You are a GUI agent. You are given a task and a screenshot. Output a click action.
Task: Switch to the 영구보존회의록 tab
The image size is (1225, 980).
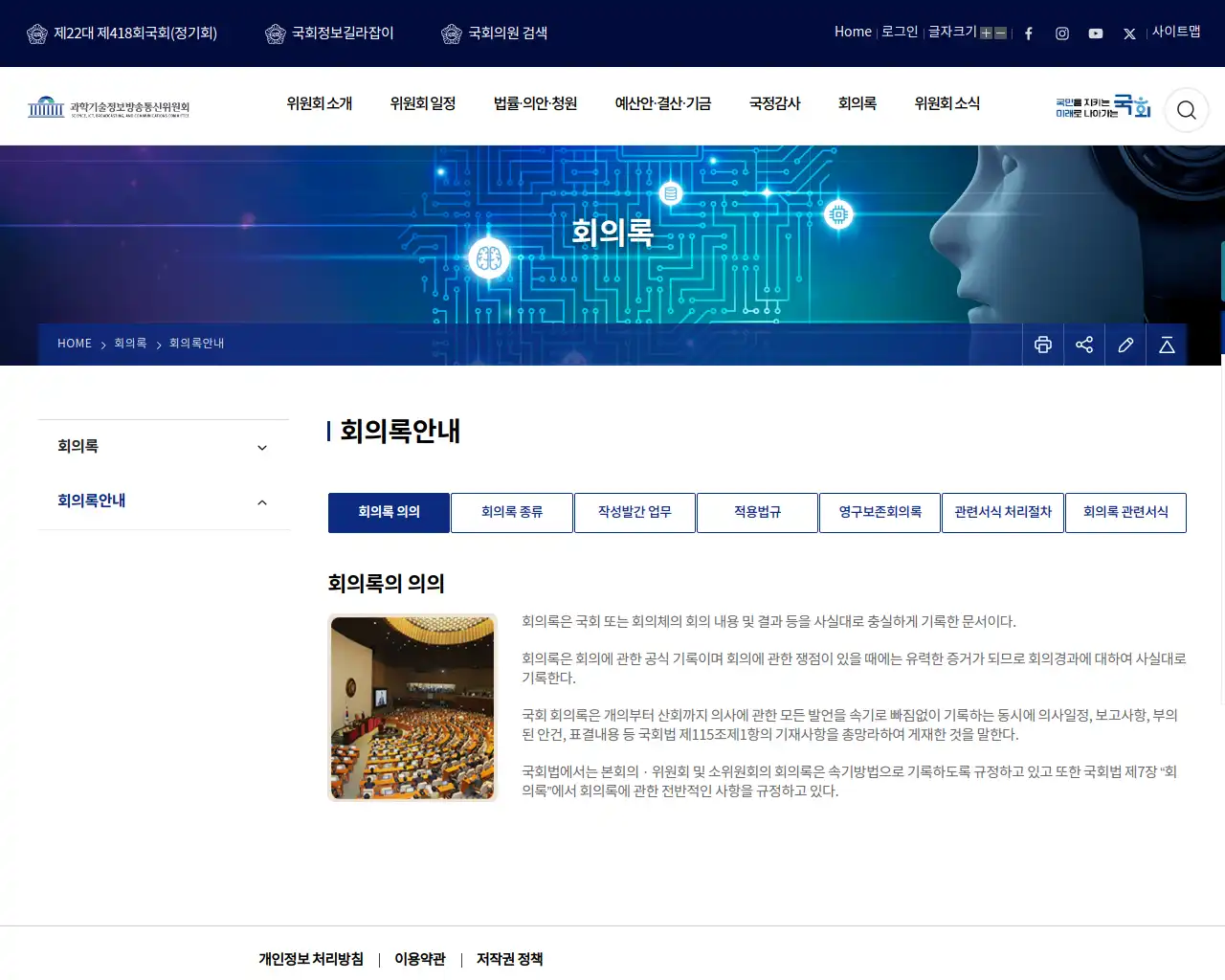[x=880, y=513]
